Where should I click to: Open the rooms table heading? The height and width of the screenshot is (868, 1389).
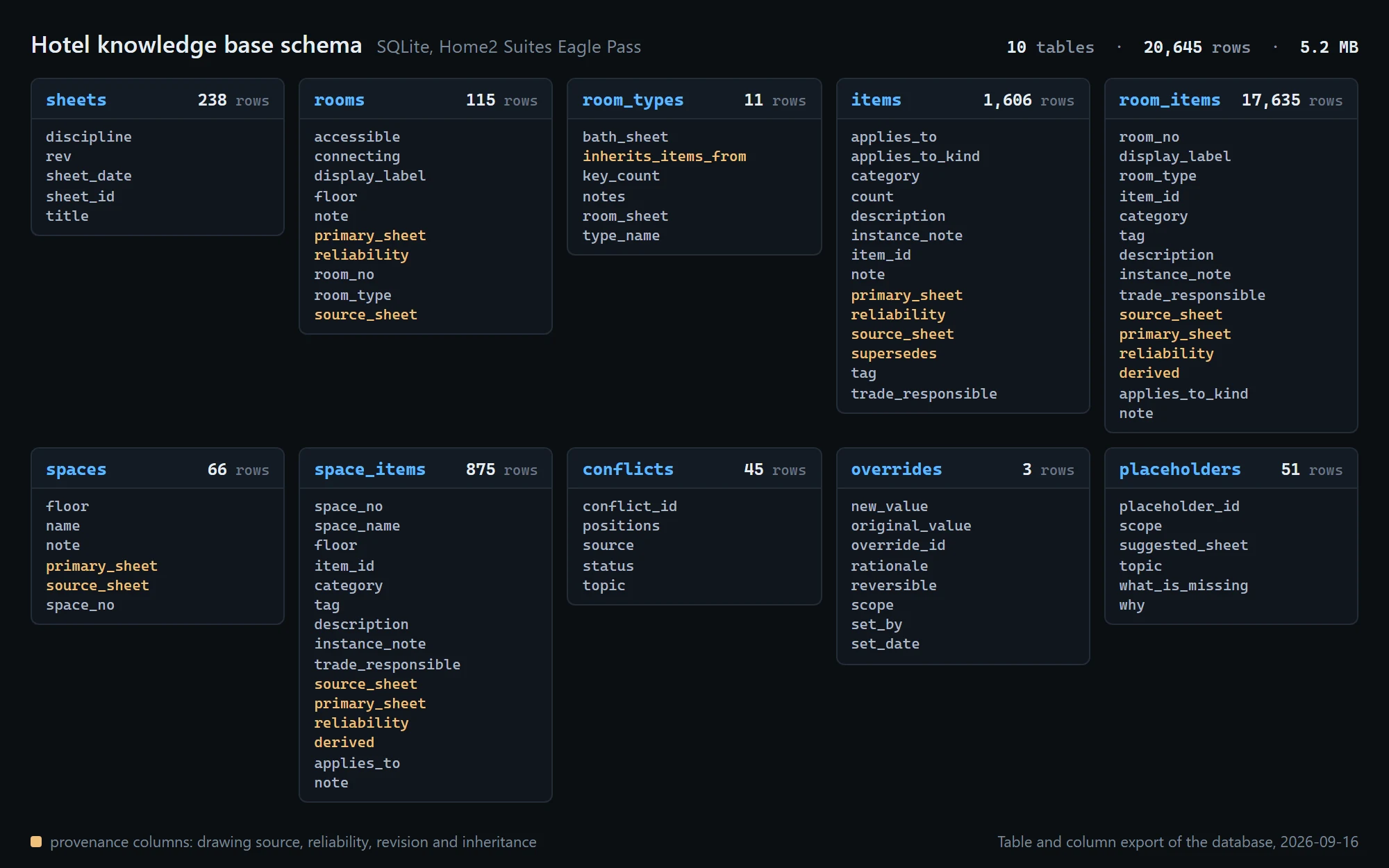(339, 100)
